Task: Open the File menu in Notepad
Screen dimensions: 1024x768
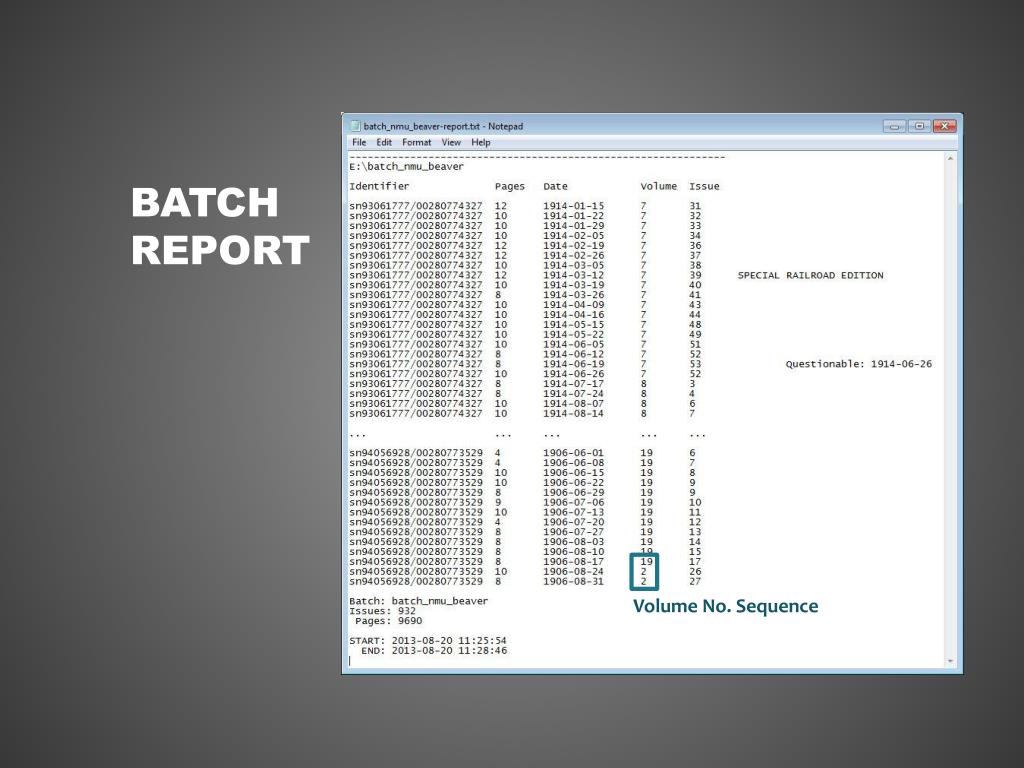Action: click(x=359, y=142)
